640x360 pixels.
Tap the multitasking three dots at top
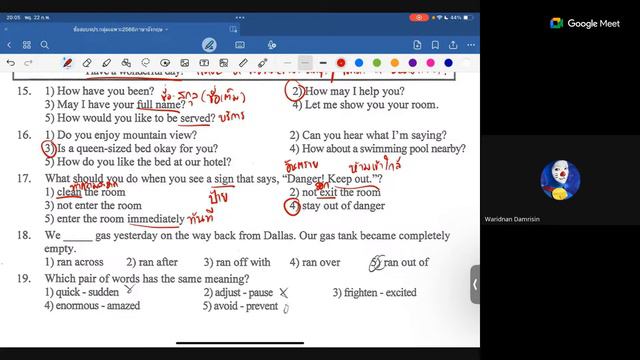[240, 18]
